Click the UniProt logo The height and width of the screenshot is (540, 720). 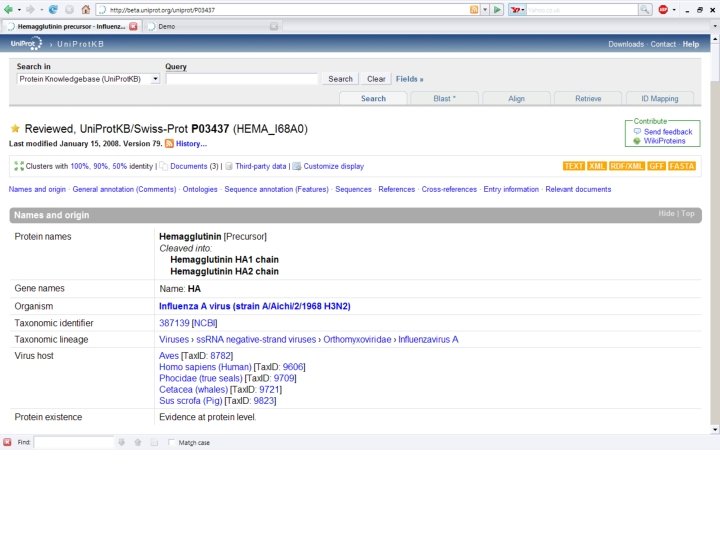(x=26, y=44)
